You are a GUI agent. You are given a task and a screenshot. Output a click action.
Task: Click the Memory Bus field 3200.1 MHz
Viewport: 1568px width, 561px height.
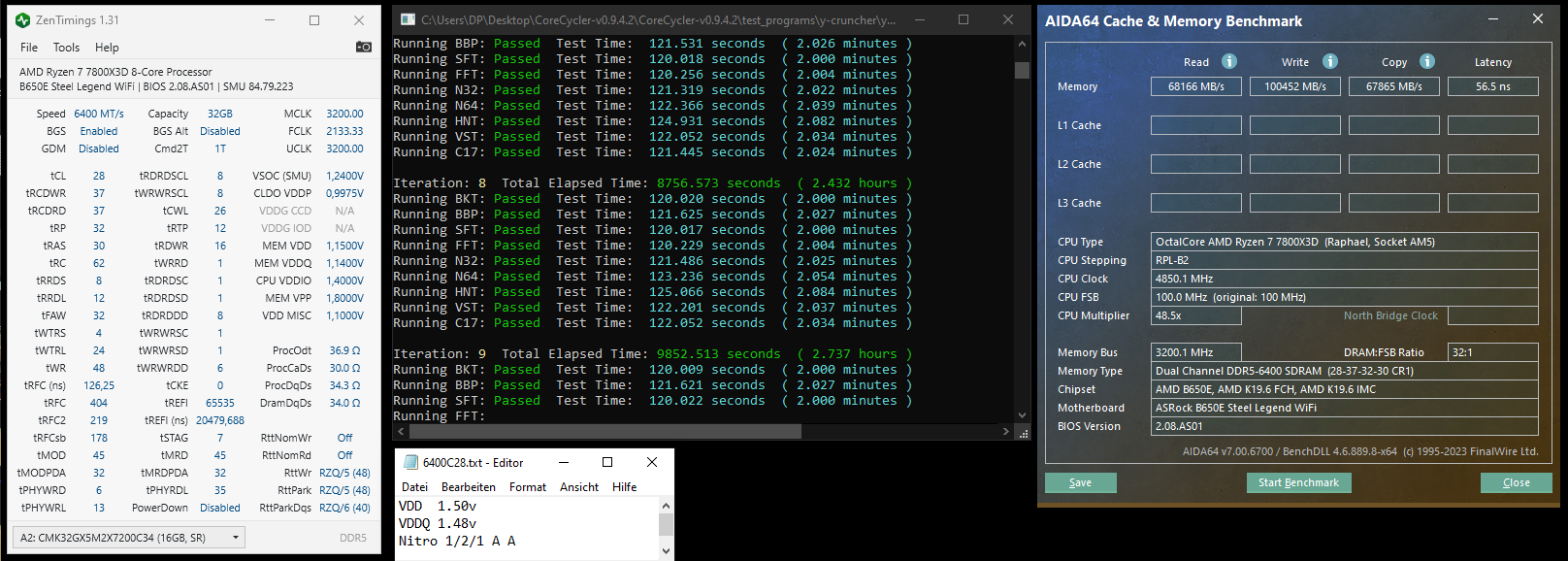click(x=1195, y=352)
